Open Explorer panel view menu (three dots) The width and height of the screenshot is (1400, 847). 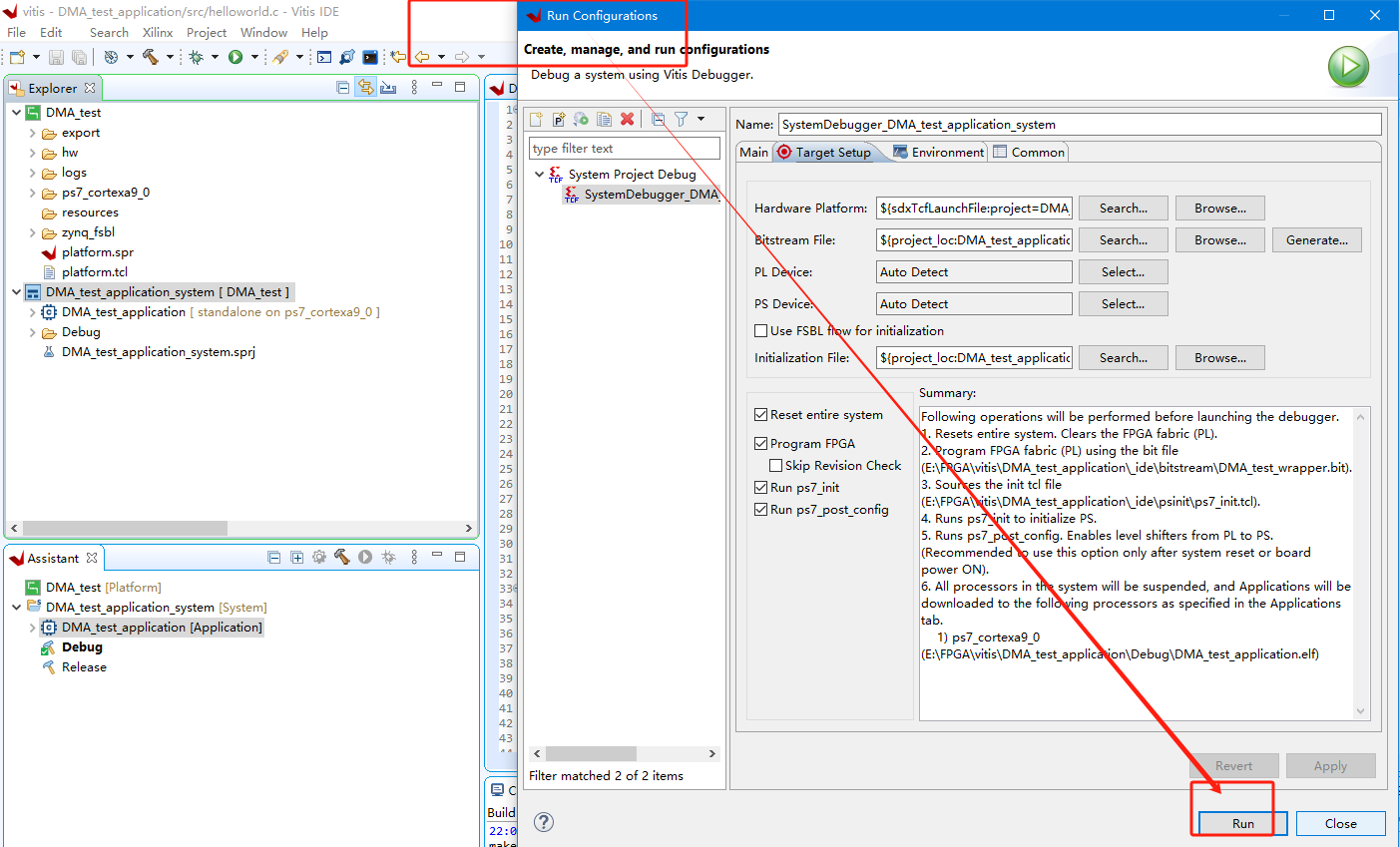(414, 88)
